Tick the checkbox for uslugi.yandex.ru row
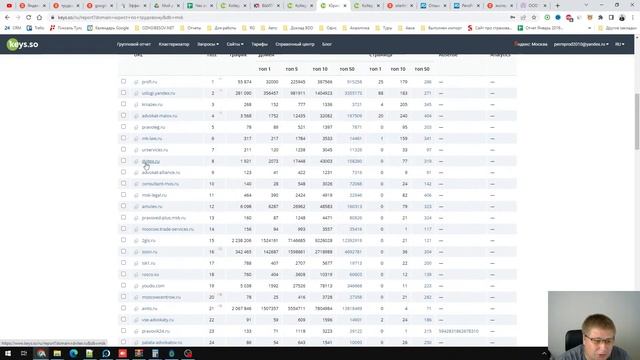This screenshot has width=640, height=360. [x=123, y=93]
